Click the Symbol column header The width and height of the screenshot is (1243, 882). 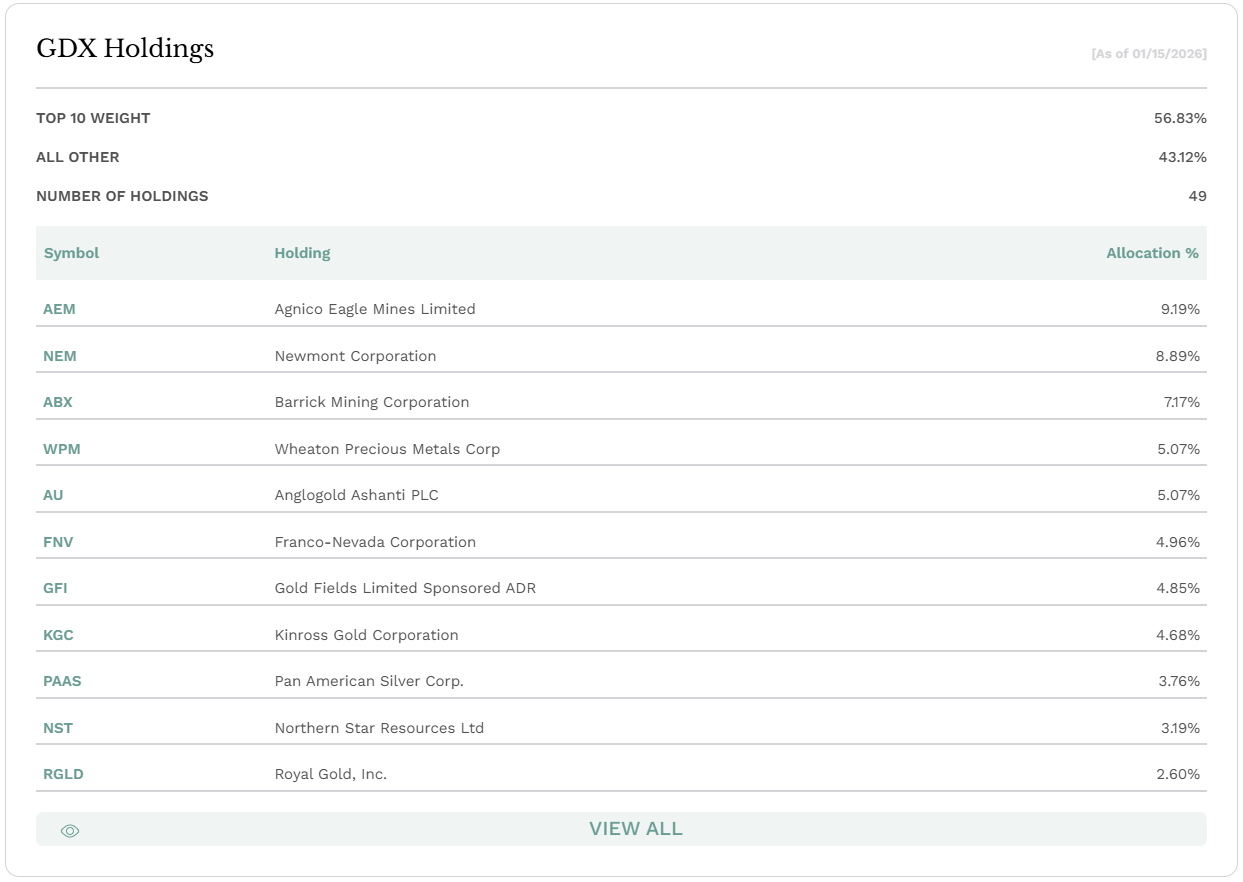coord(71,253)
